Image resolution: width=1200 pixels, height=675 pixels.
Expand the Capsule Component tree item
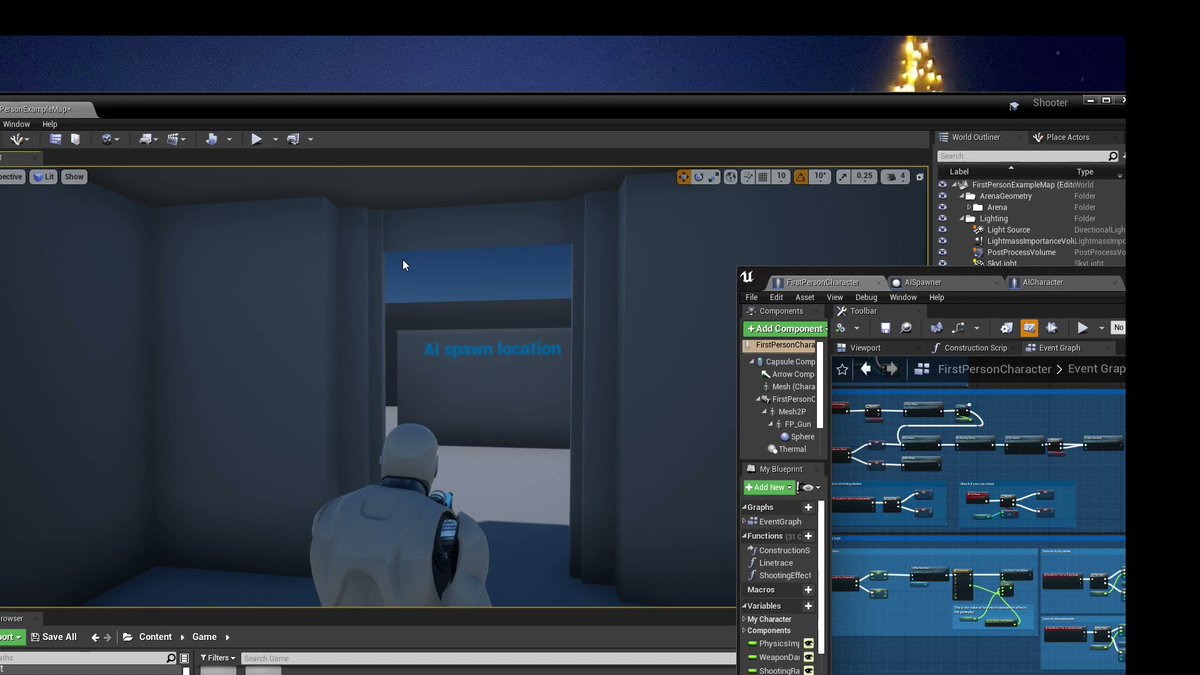[752, 361]
